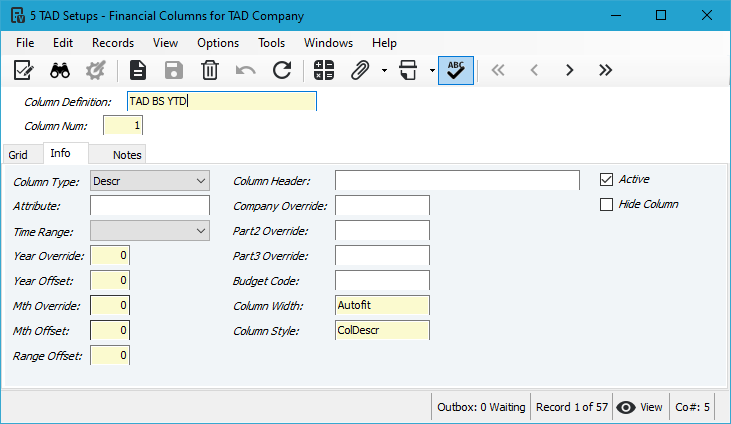Click the Part3 Override field
731x424 pixels.
click(382, 256)
